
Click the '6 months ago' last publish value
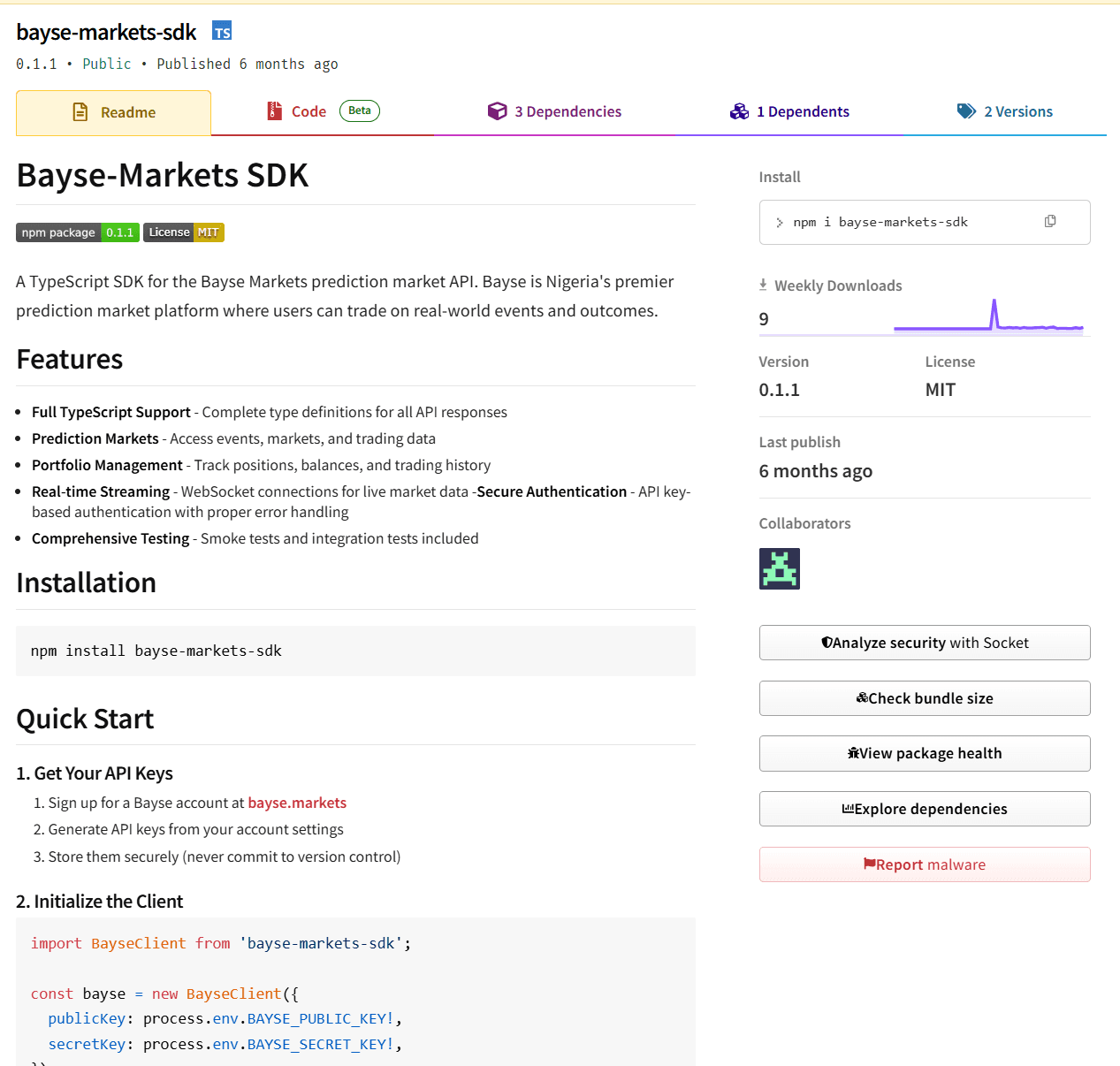coord(816,471)
